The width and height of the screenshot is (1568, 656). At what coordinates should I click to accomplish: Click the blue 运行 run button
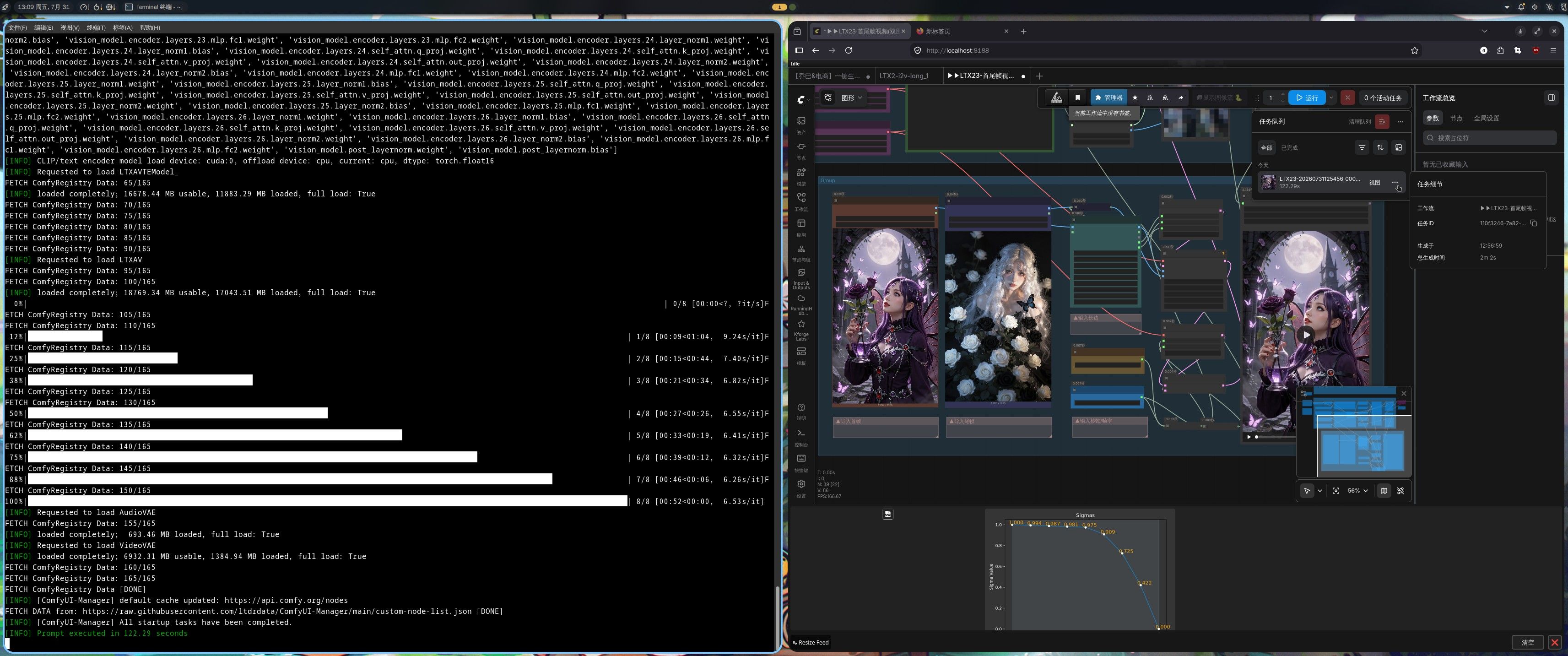coord(1306,98)
